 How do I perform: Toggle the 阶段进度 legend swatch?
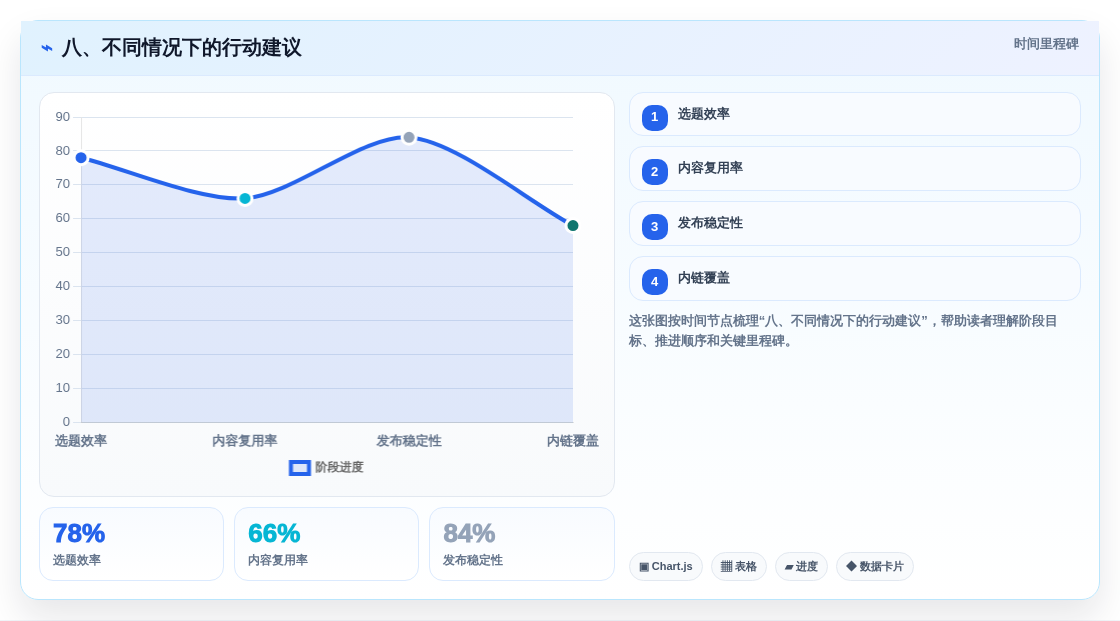click(x=299, y=468)
